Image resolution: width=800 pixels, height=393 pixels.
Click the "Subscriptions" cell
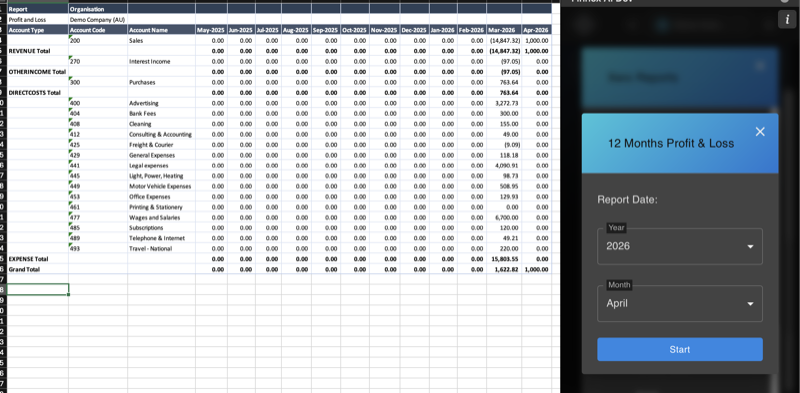point(161,228)
